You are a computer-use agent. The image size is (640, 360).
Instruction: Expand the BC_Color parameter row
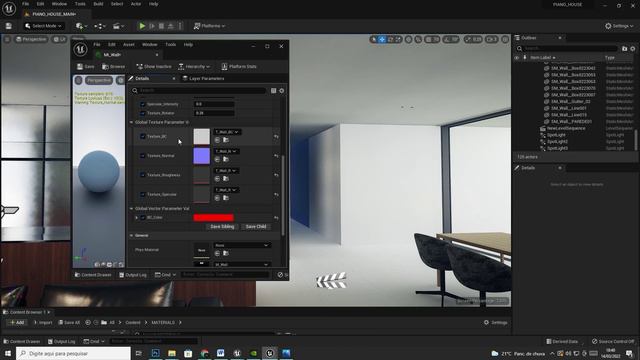136,218
